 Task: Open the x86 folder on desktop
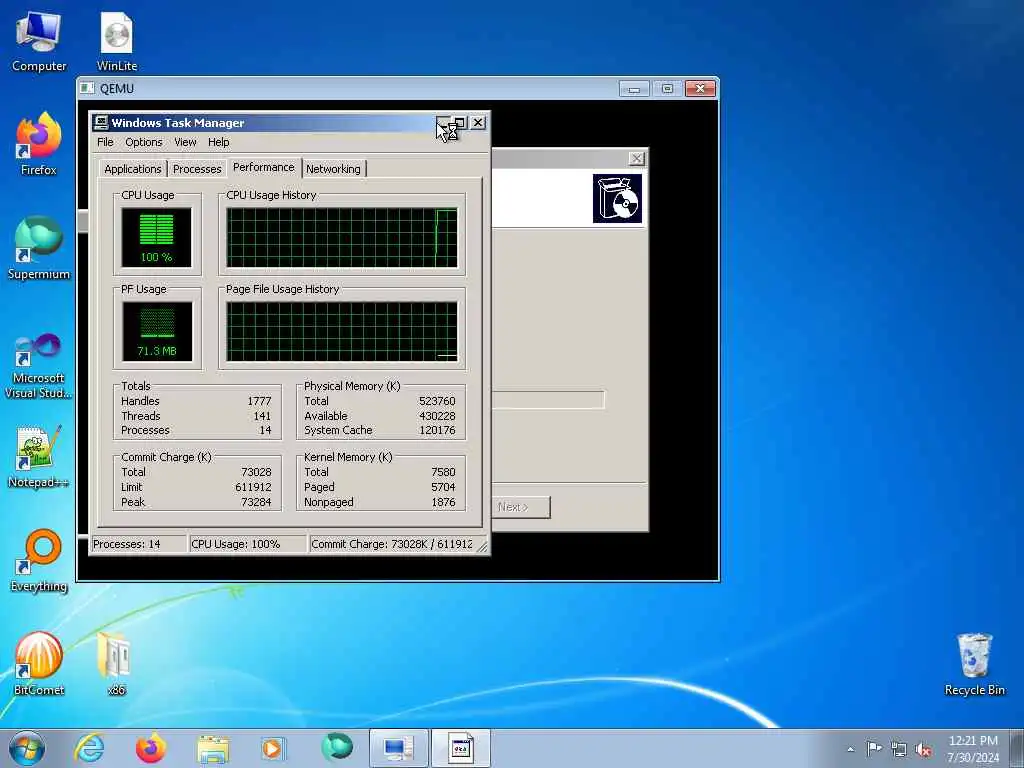(x=116, y=664)
